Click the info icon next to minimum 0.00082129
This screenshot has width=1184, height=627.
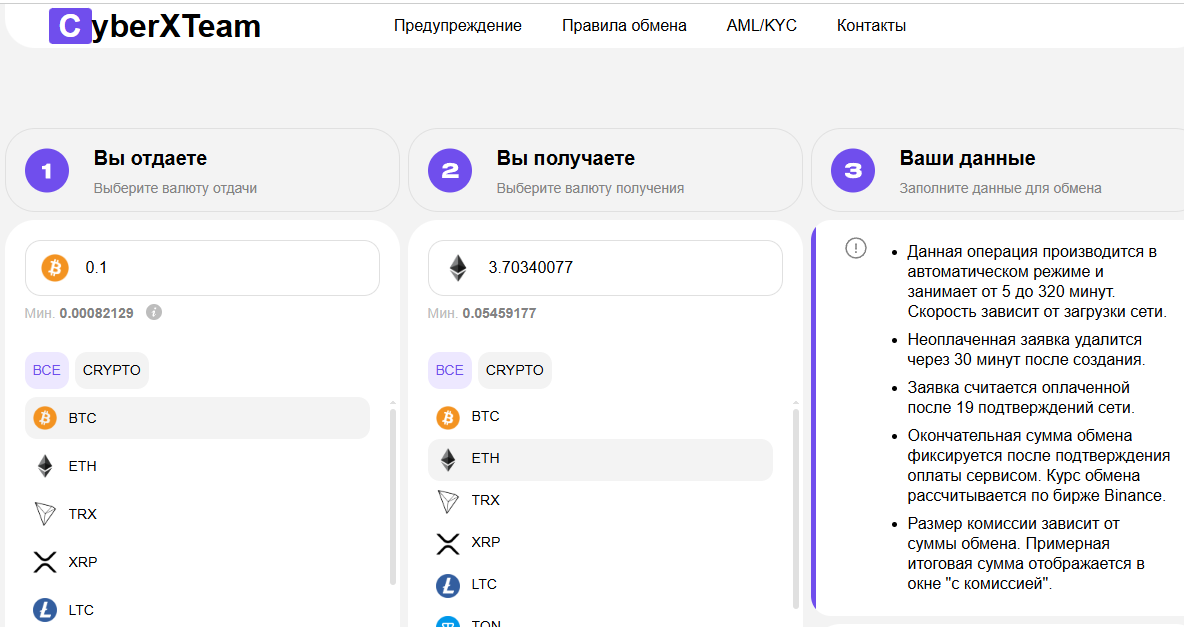[x=154, y=312]
